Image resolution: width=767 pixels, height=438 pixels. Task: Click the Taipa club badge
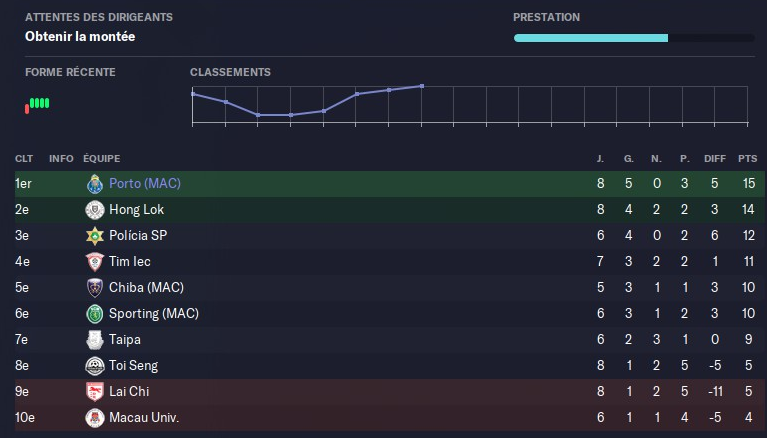[x=95, y=340]
